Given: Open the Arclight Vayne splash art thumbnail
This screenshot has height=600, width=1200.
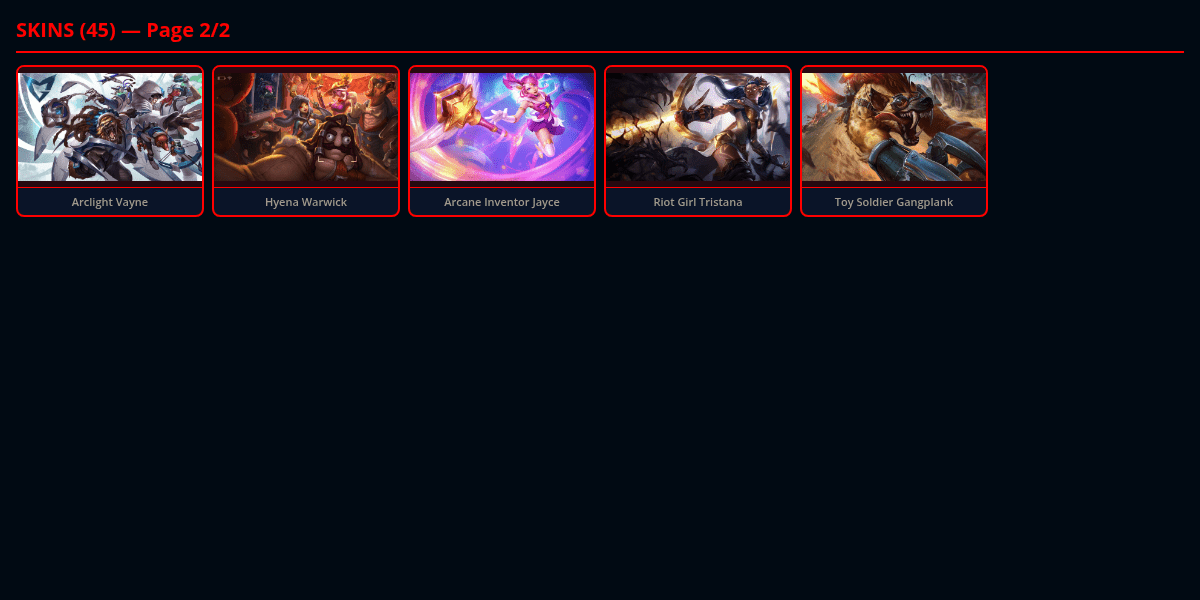Looking at the screenshot, I should (110, 127).
